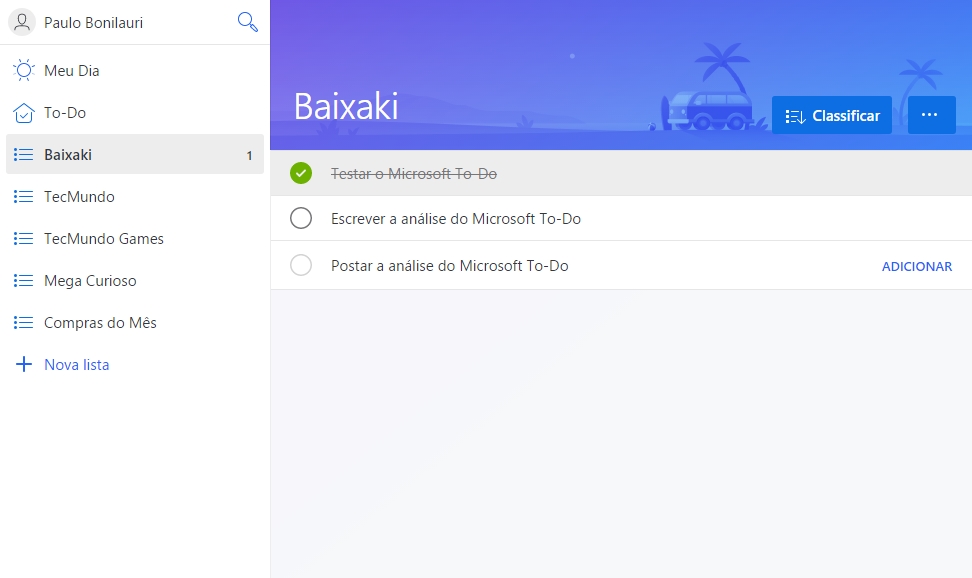972x578 pixels.
Task: Click the ADICIONAR link
Action: [916, 266]
